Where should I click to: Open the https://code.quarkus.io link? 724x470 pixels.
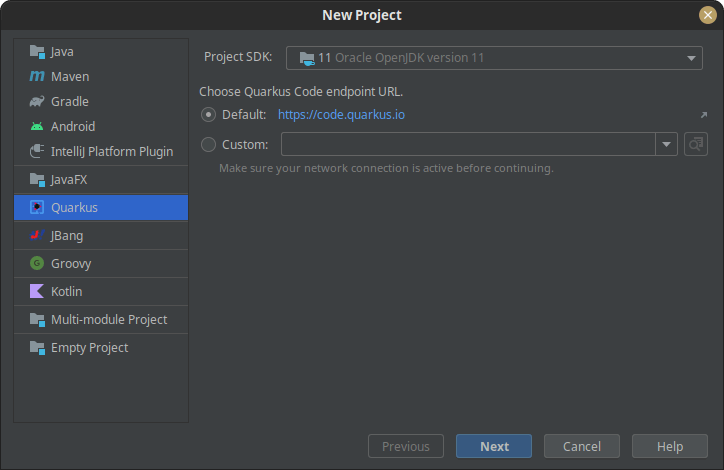(341, 114)
